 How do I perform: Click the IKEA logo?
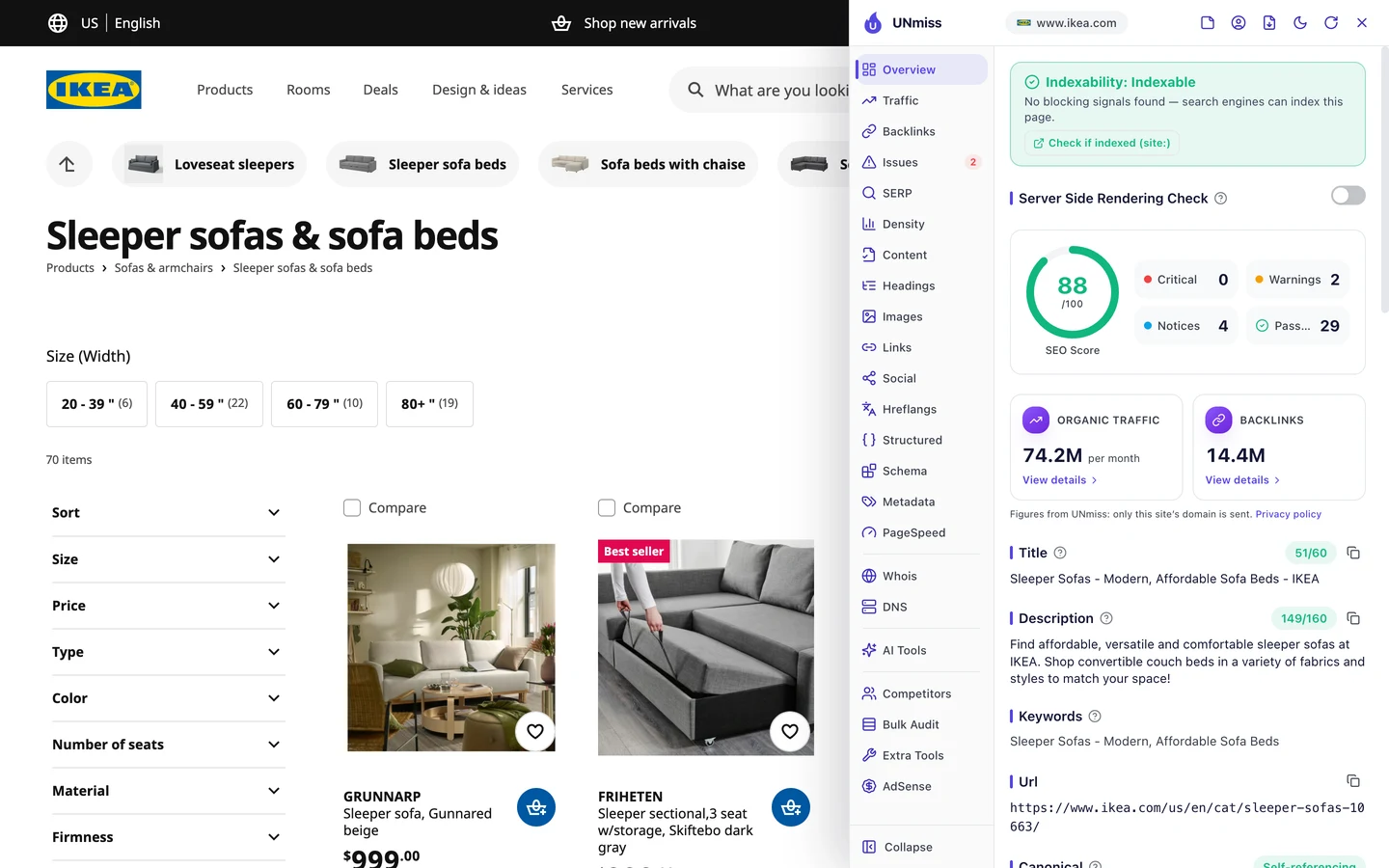94,90
